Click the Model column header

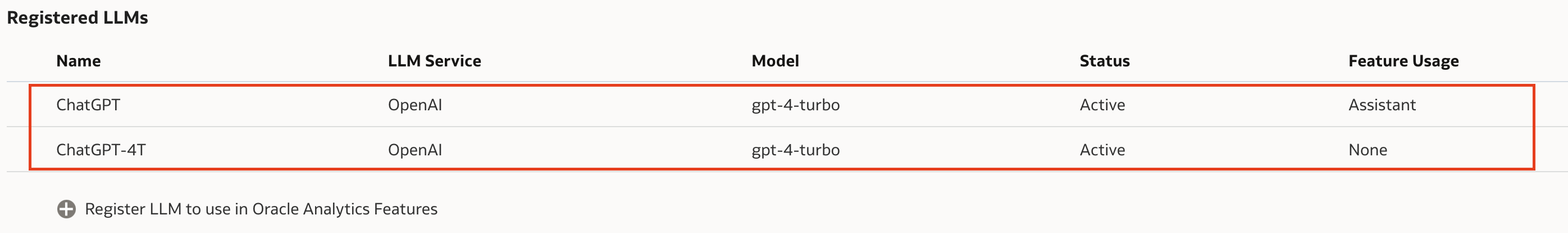tap(776, 61)
